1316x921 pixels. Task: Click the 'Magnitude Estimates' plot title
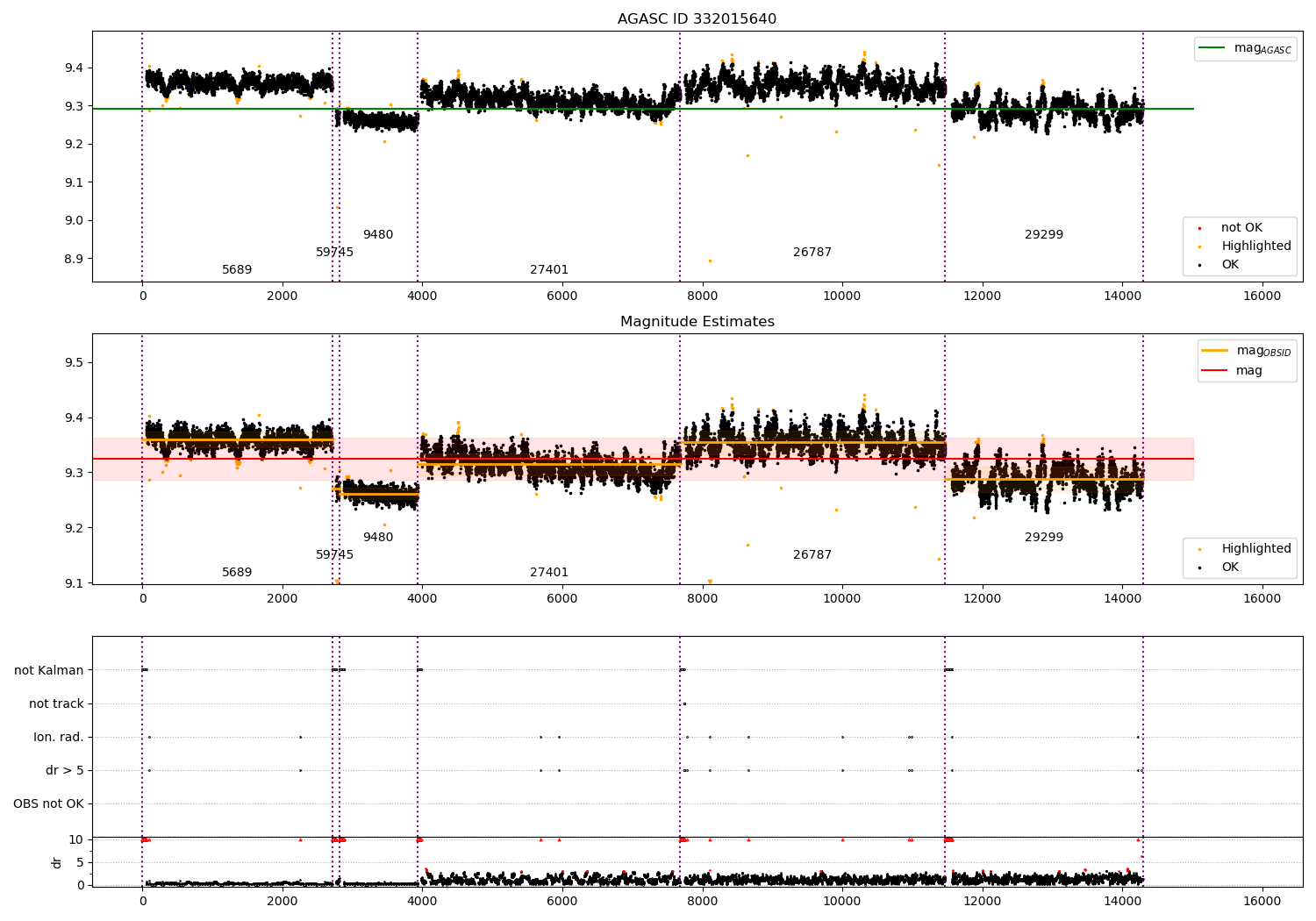(697, 322)
